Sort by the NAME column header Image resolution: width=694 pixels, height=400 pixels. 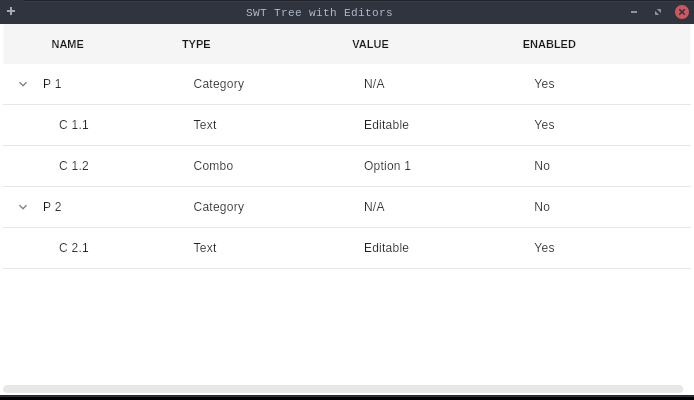(x=68, y=44)
